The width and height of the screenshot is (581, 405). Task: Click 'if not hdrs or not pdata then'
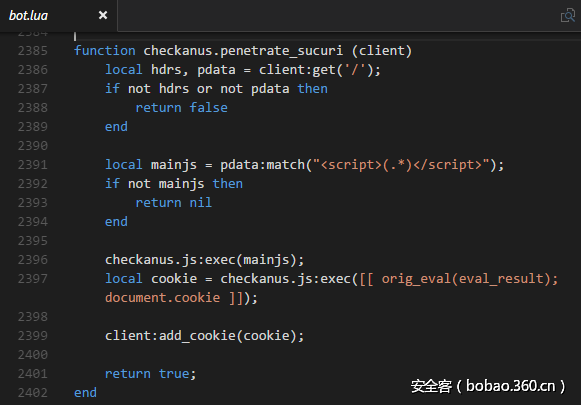tap(216, 89)
